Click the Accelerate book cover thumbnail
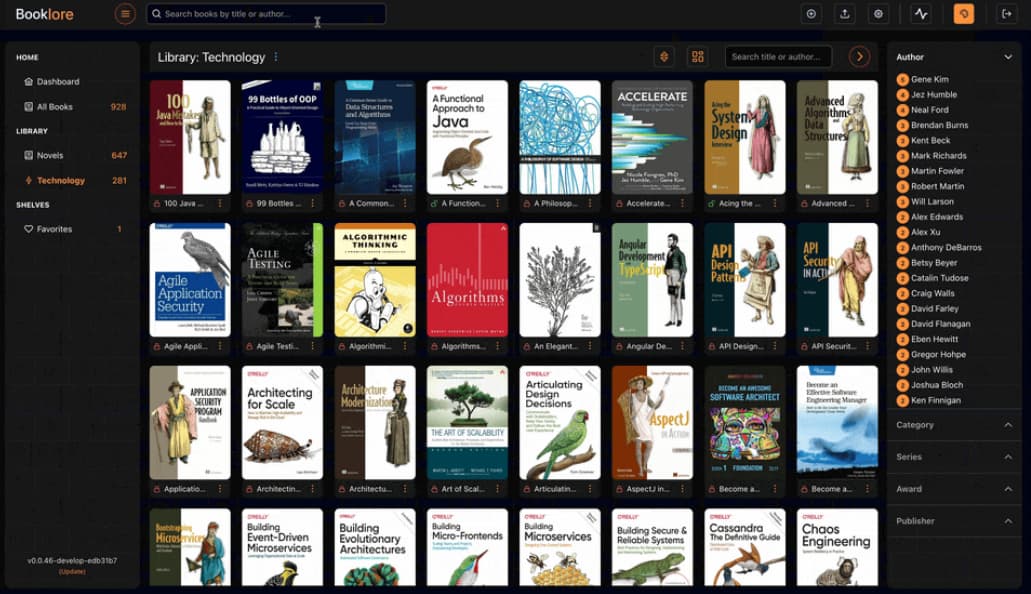The width and height of the screenshot is (1031, 594). [x=651, y=137]
